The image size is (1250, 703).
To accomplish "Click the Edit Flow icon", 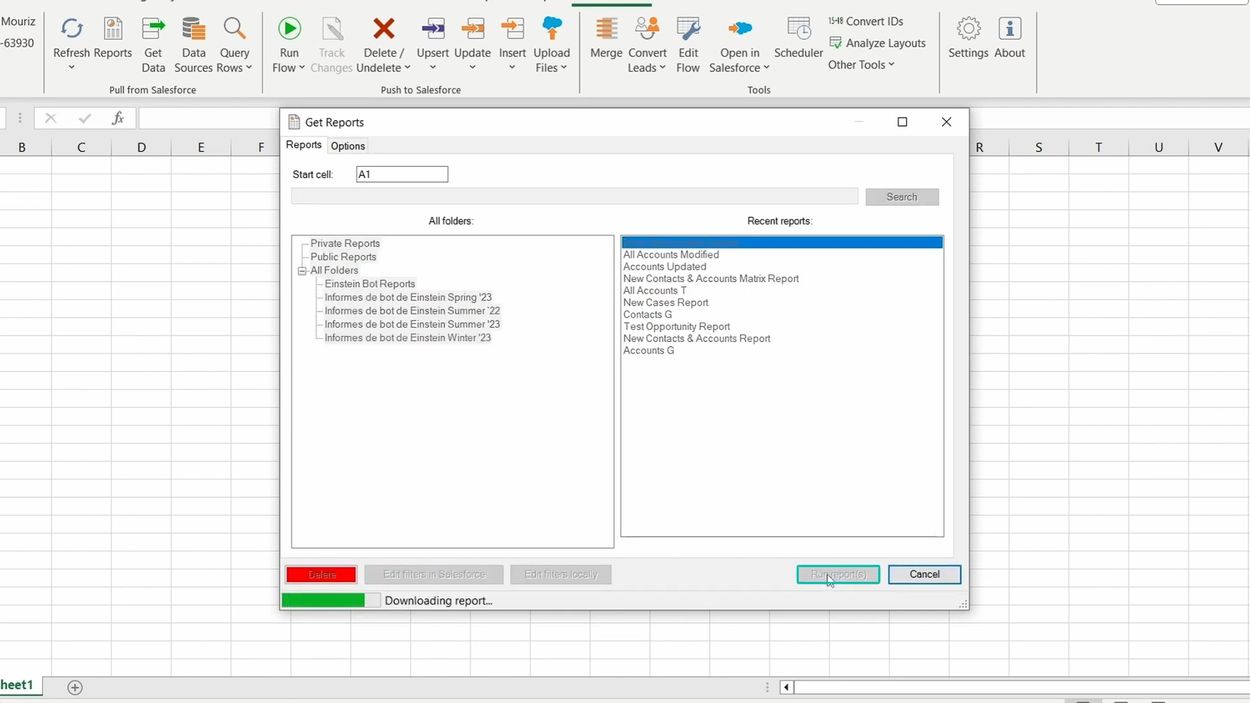I will point(688,28).
